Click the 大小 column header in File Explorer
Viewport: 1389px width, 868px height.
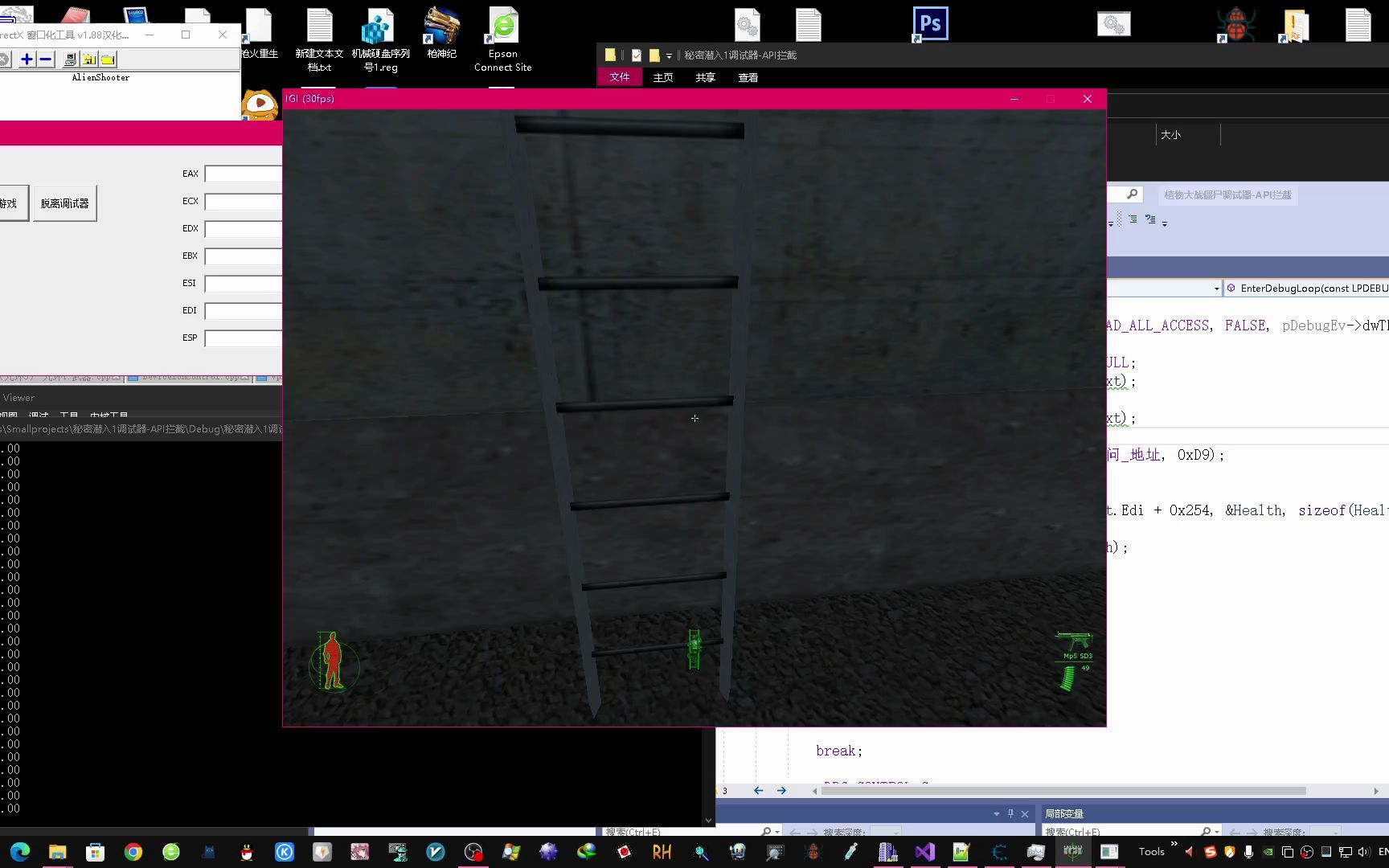click(x=1170, y=135)
